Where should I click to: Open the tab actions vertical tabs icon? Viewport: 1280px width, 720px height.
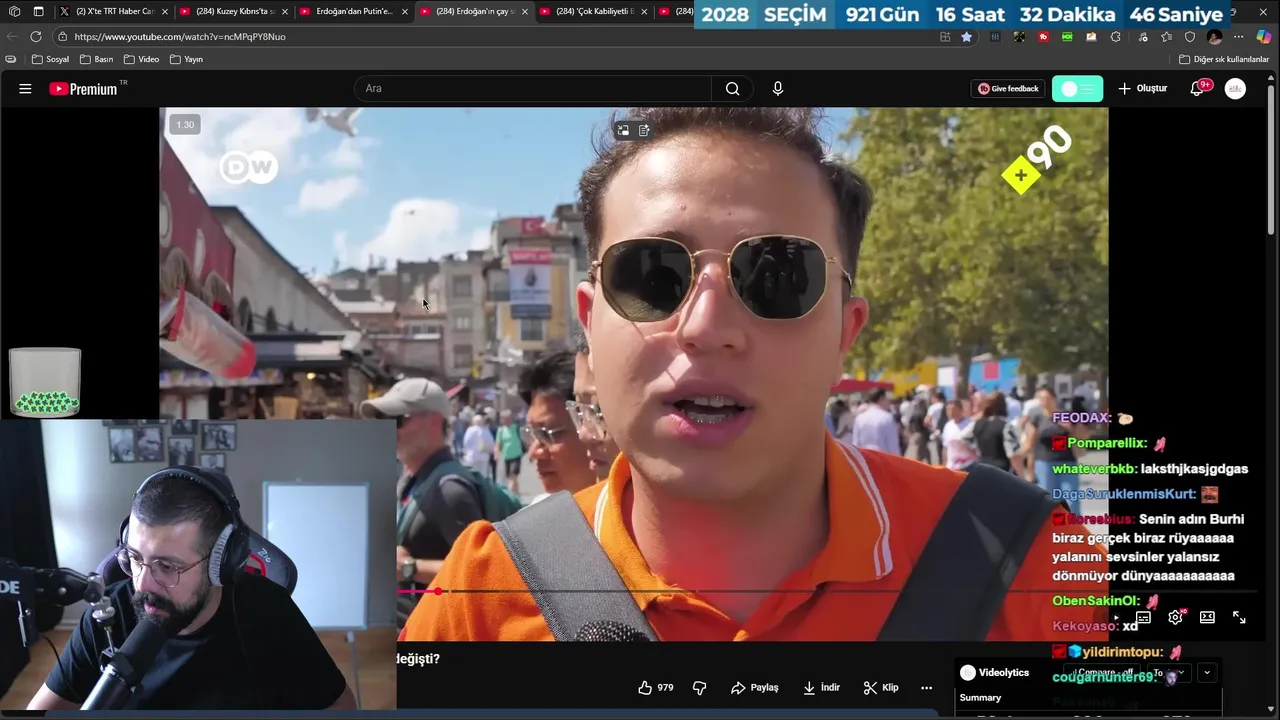(38, 12)
